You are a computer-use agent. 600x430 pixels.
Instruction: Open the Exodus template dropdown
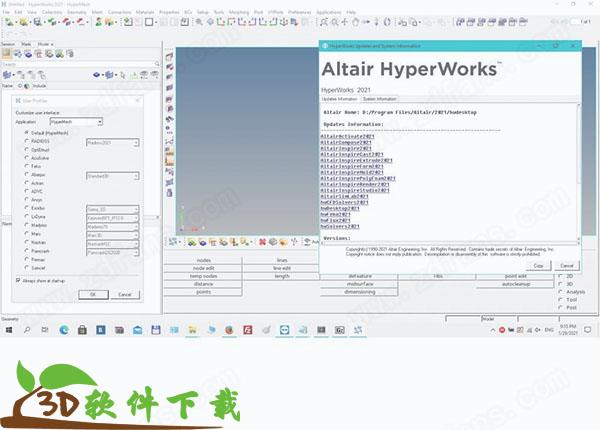point(112,210)
